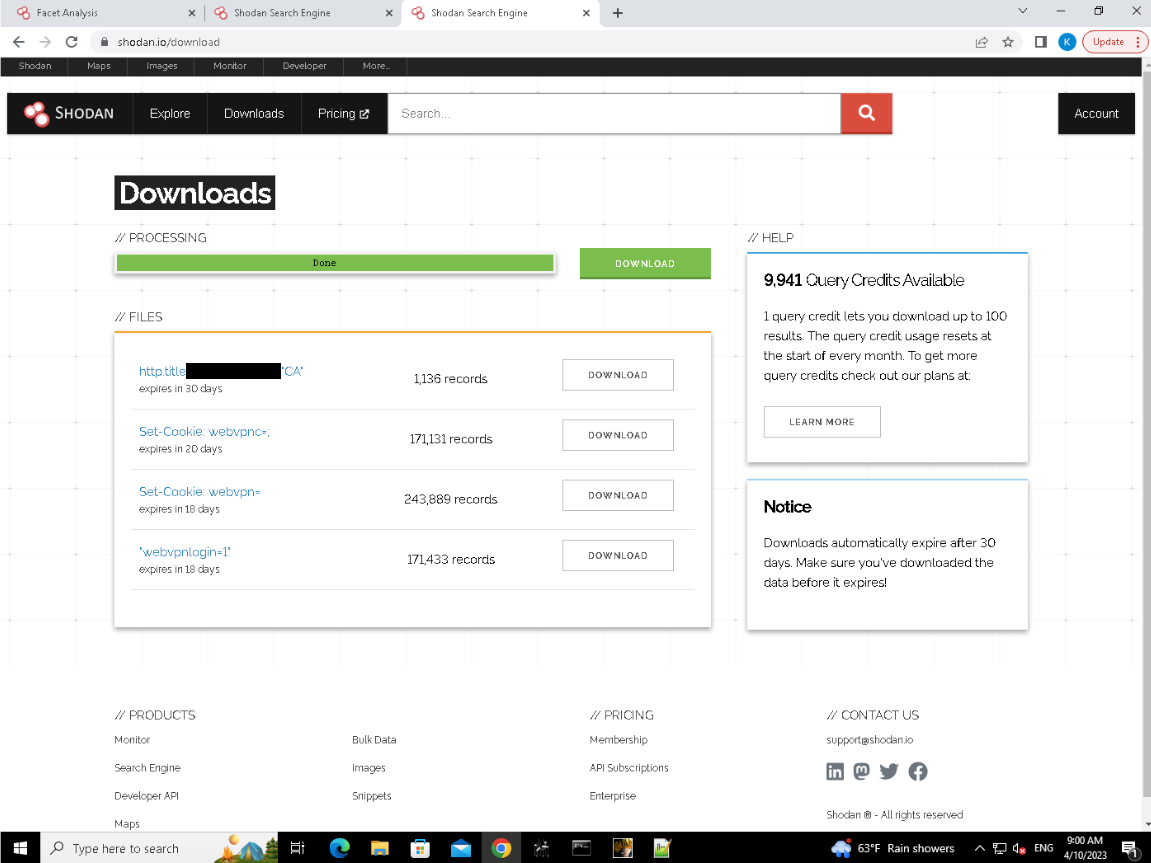The height and width of the screenshot is (863, 1151).
Task: Click the padlock site info icon
Action: pos(104,42)
